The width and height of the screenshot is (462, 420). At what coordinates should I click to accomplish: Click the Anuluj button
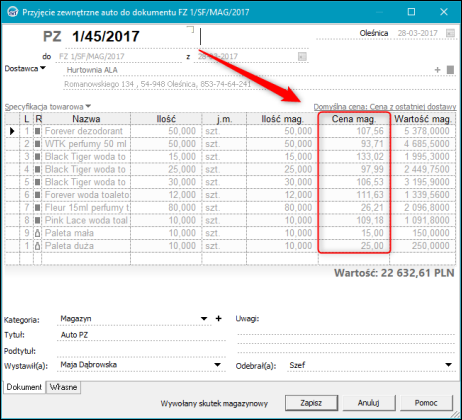click(369, 403)
